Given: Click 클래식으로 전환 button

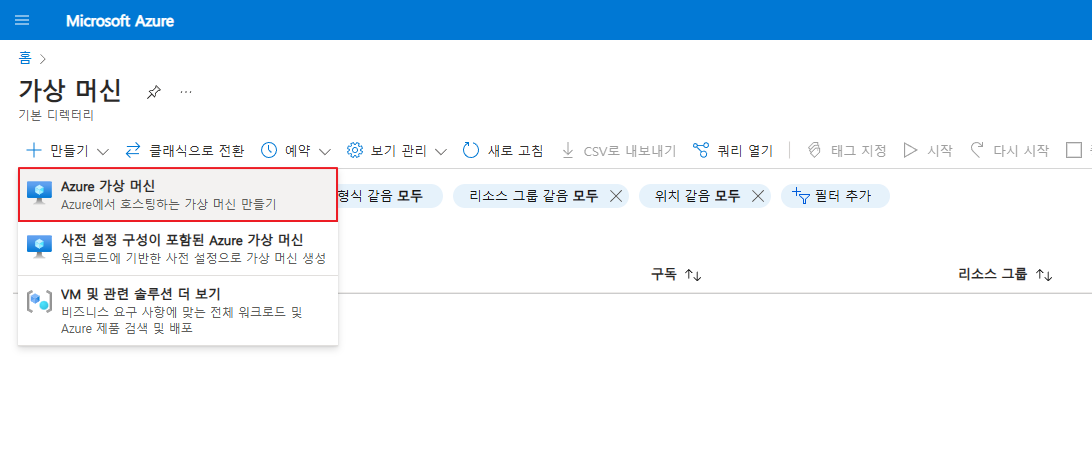Looking at the screenshot, I should 185,150.
